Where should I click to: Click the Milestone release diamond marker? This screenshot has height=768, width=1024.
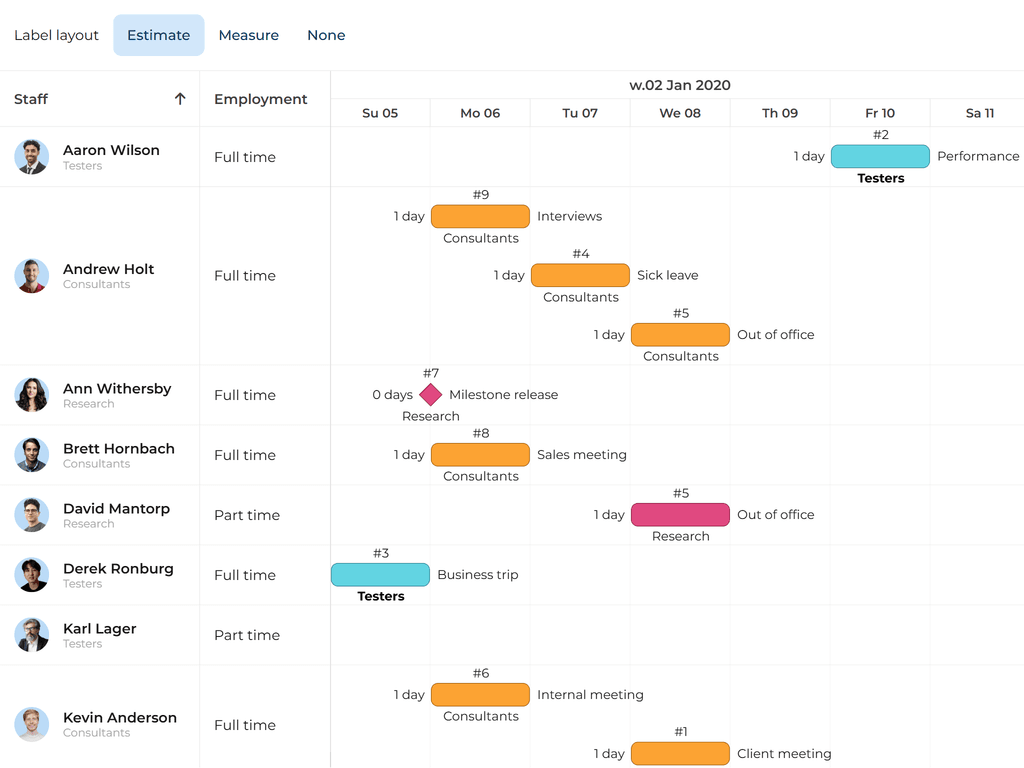pyautogui.click(x=431, y=395)
